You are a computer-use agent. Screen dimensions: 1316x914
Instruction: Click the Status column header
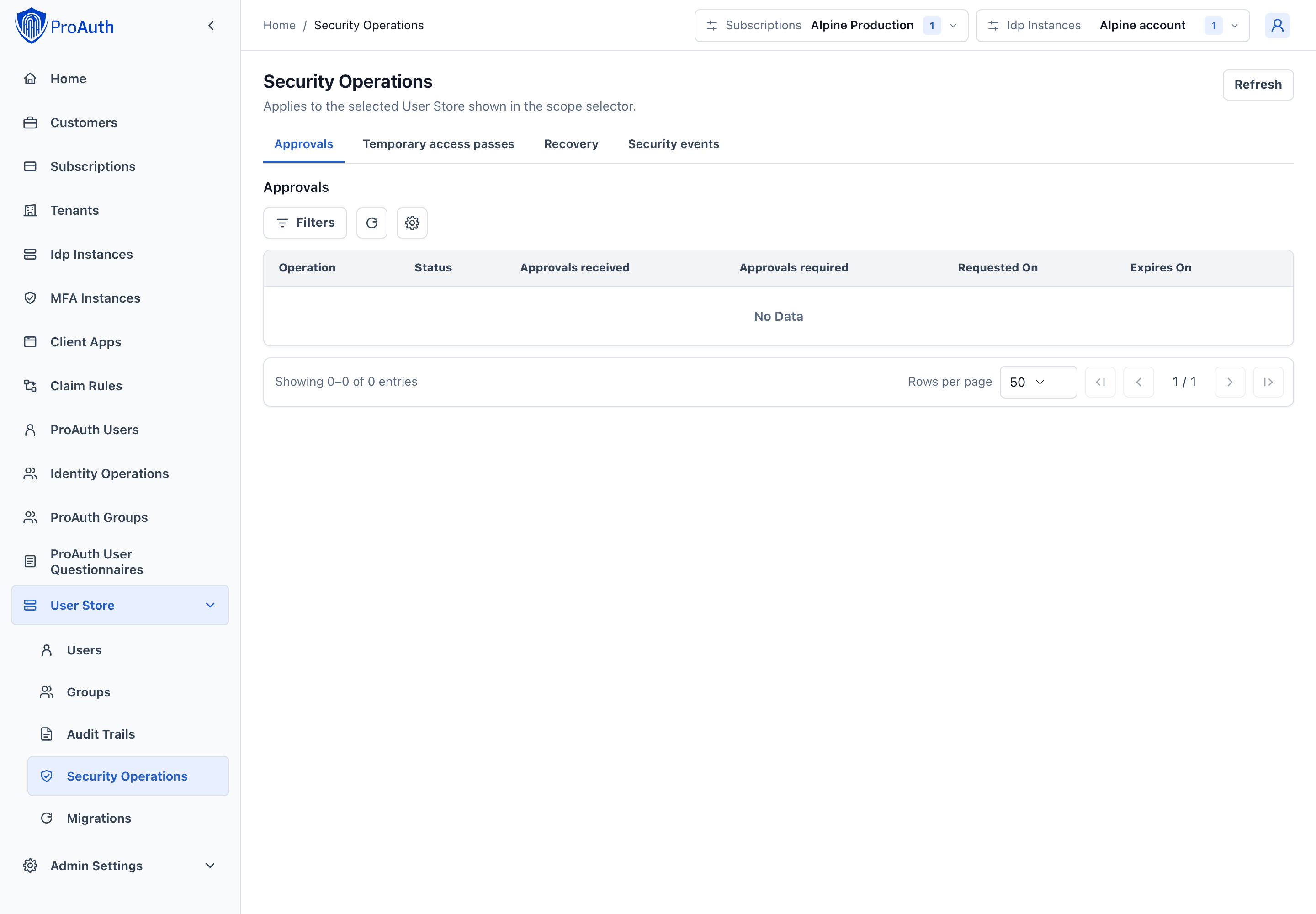(x=433, y=267)
